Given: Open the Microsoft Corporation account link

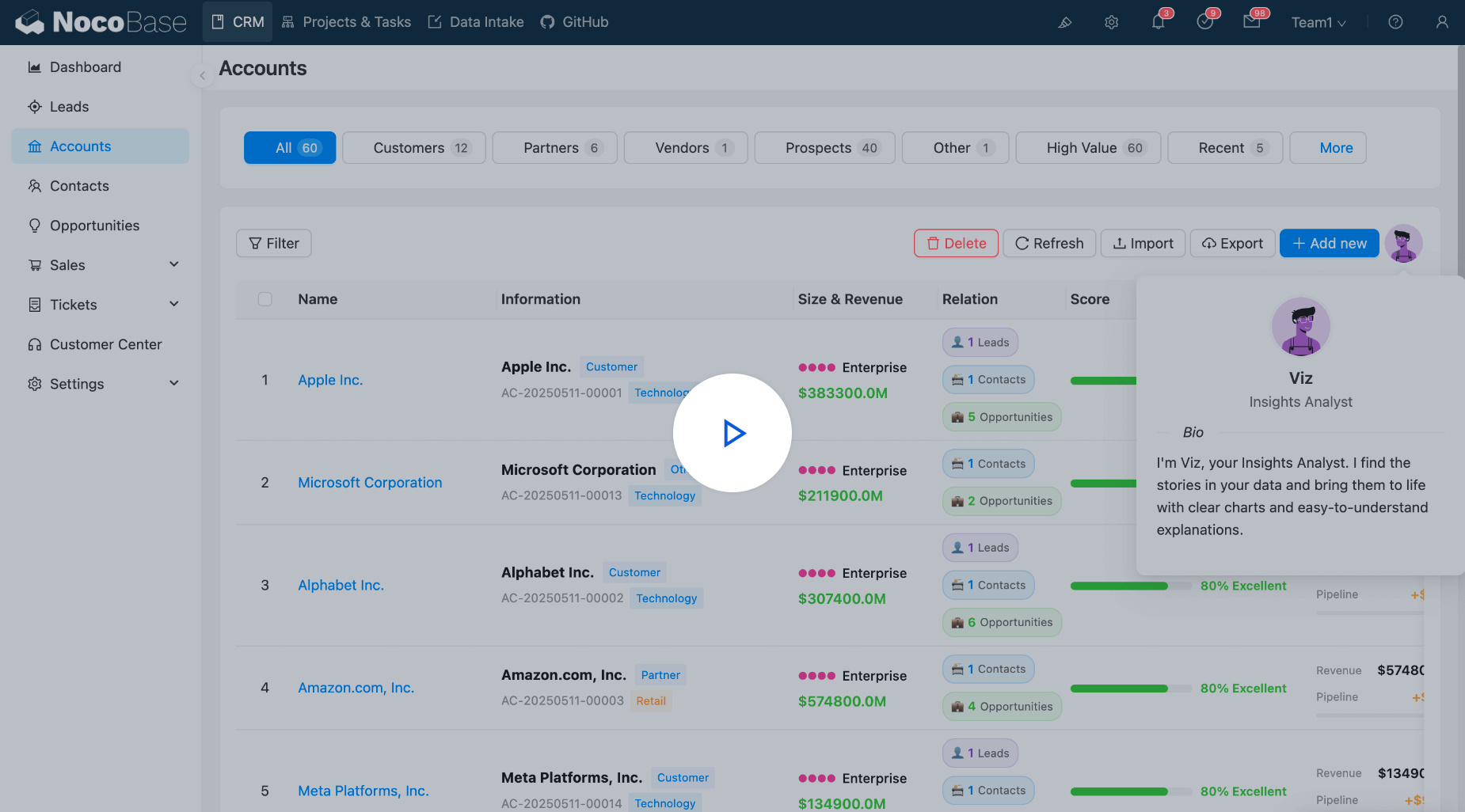Looking at the screenshot, I should [x=369, y=482].
